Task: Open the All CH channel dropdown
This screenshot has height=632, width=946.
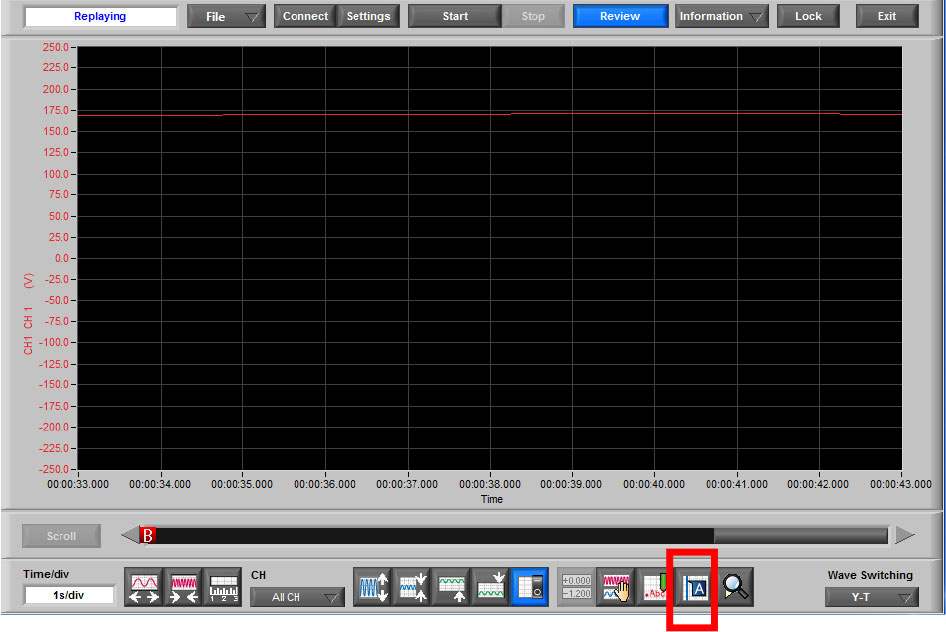Action: tap(298, 597)
